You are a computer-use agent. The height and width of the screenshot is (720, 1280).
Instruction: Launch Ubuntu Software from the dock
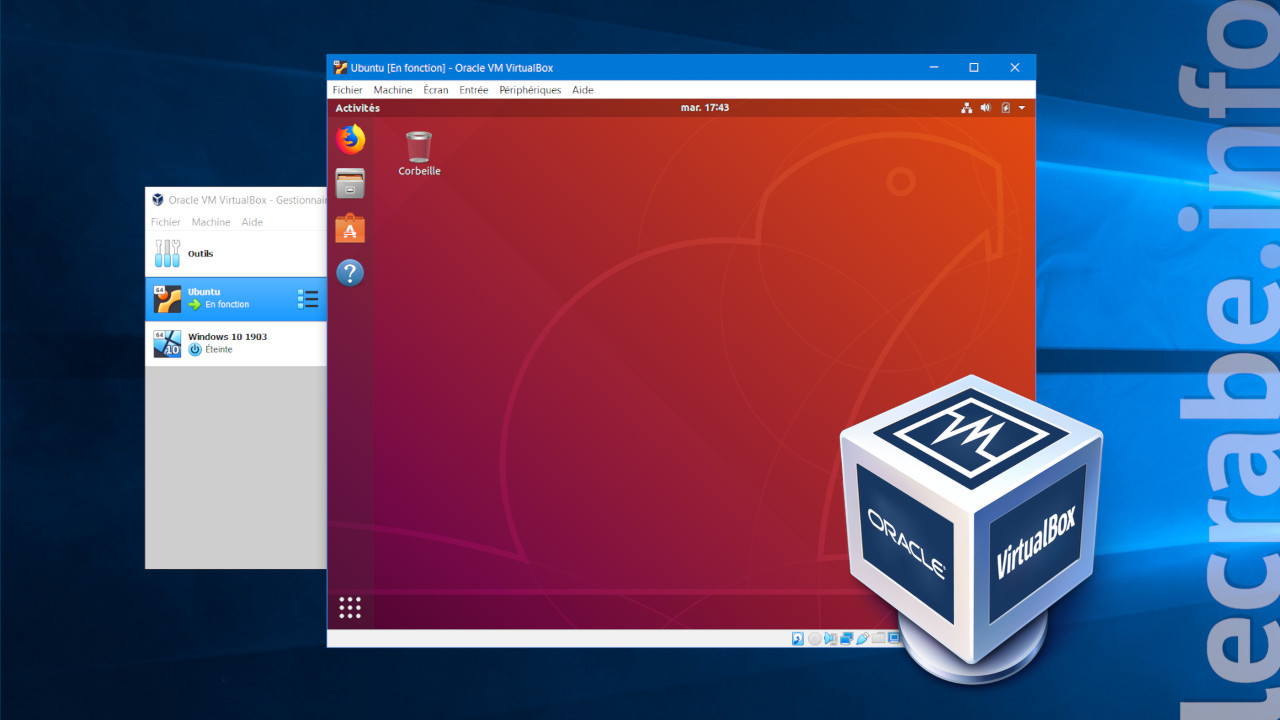(350, 228)
